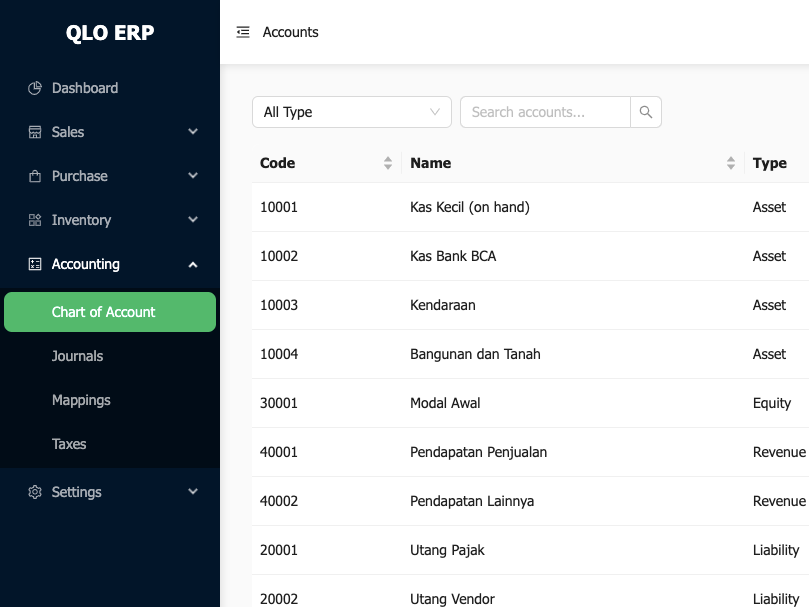Sort accounts by Name column arrows
The height and width of the screenshot is (607, 809).
[731, 163]
